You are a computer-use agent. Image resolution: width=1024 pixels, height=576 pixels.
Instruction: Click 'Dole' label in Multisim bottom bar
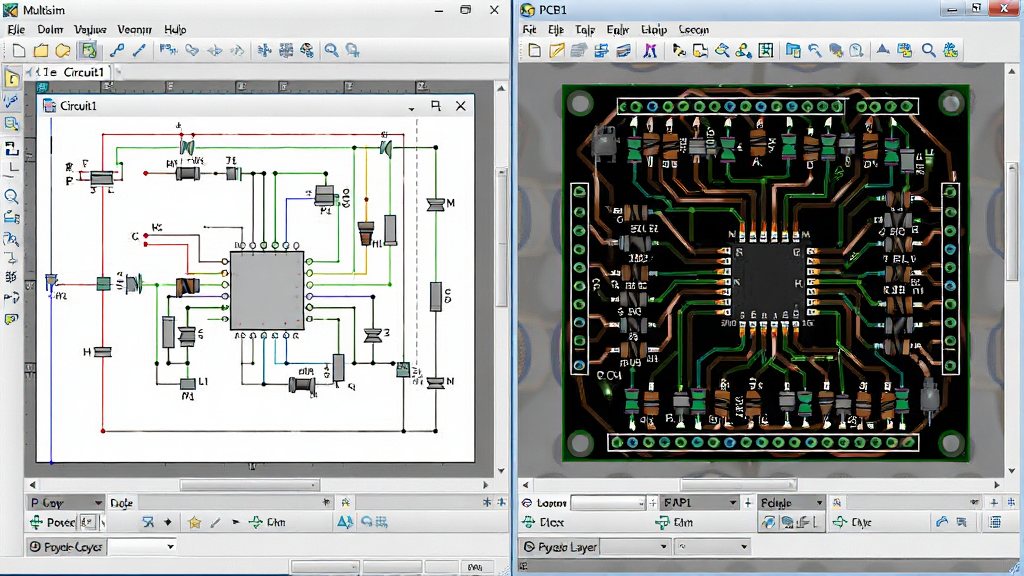[121, 502]
